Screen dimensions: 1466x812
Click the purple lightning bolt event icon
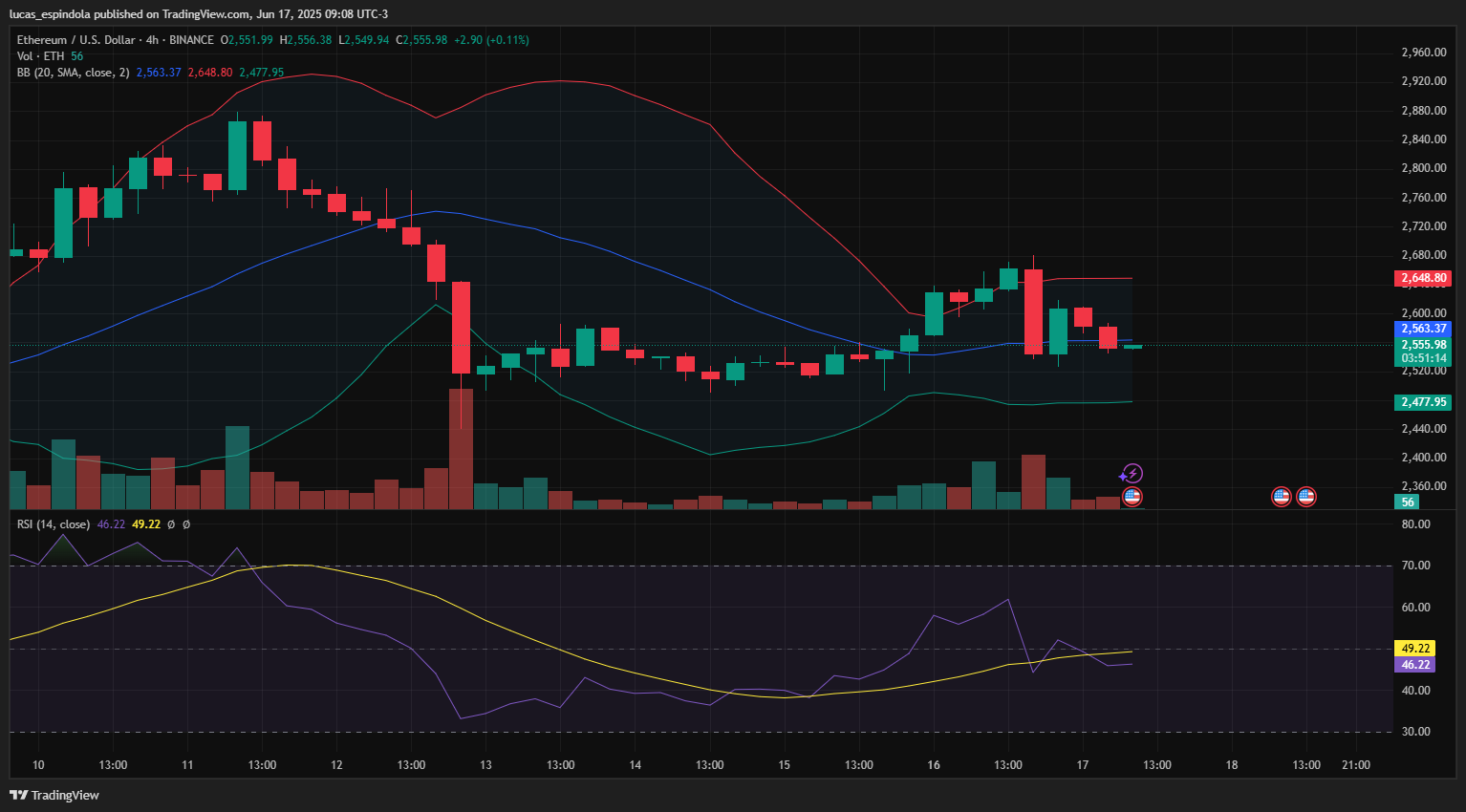1132,474
